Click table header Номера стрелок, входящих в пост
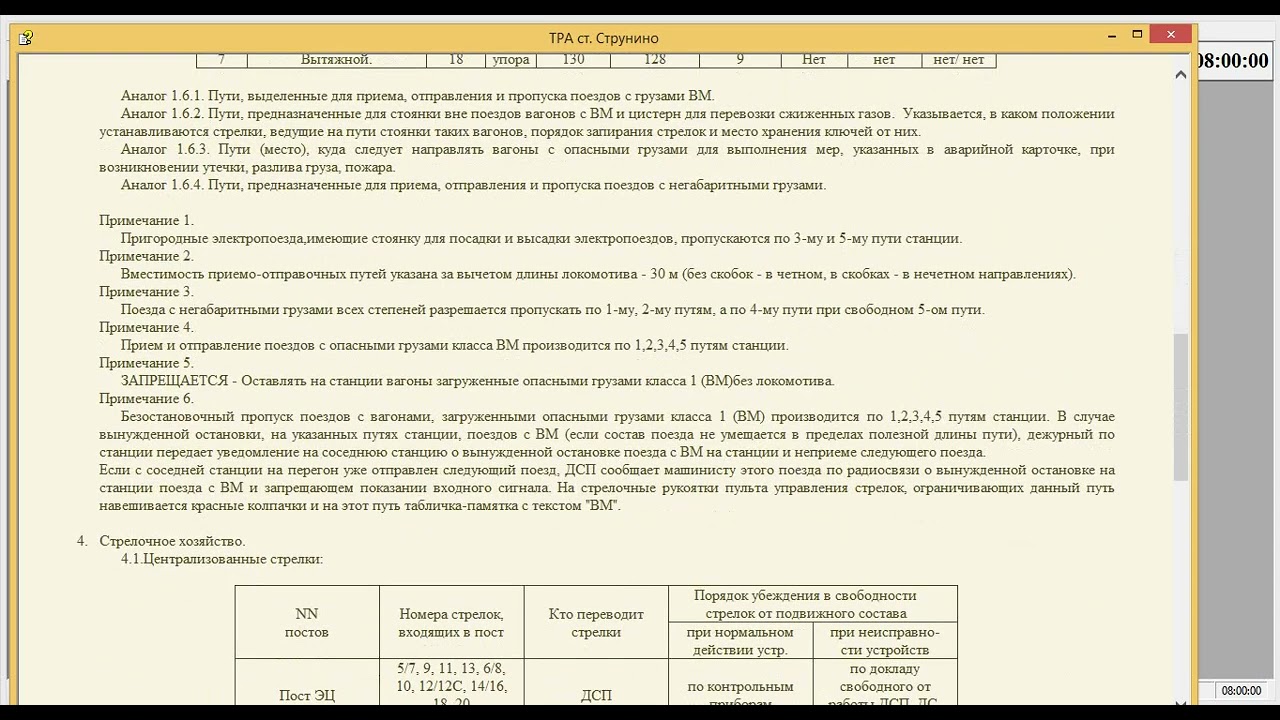This screenshot has height=720, width=1280. [x=451, y=623]
